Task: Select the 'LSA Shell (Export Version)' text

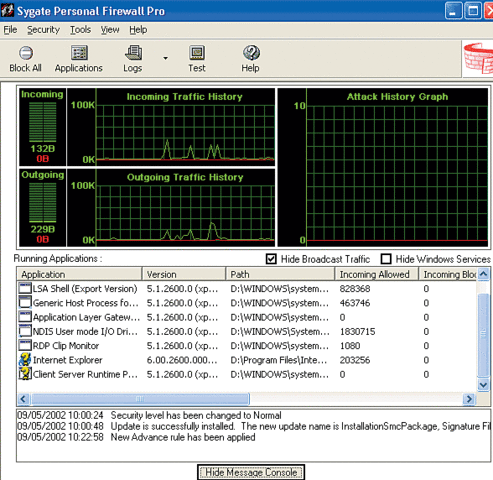Action: coord(85,289)
